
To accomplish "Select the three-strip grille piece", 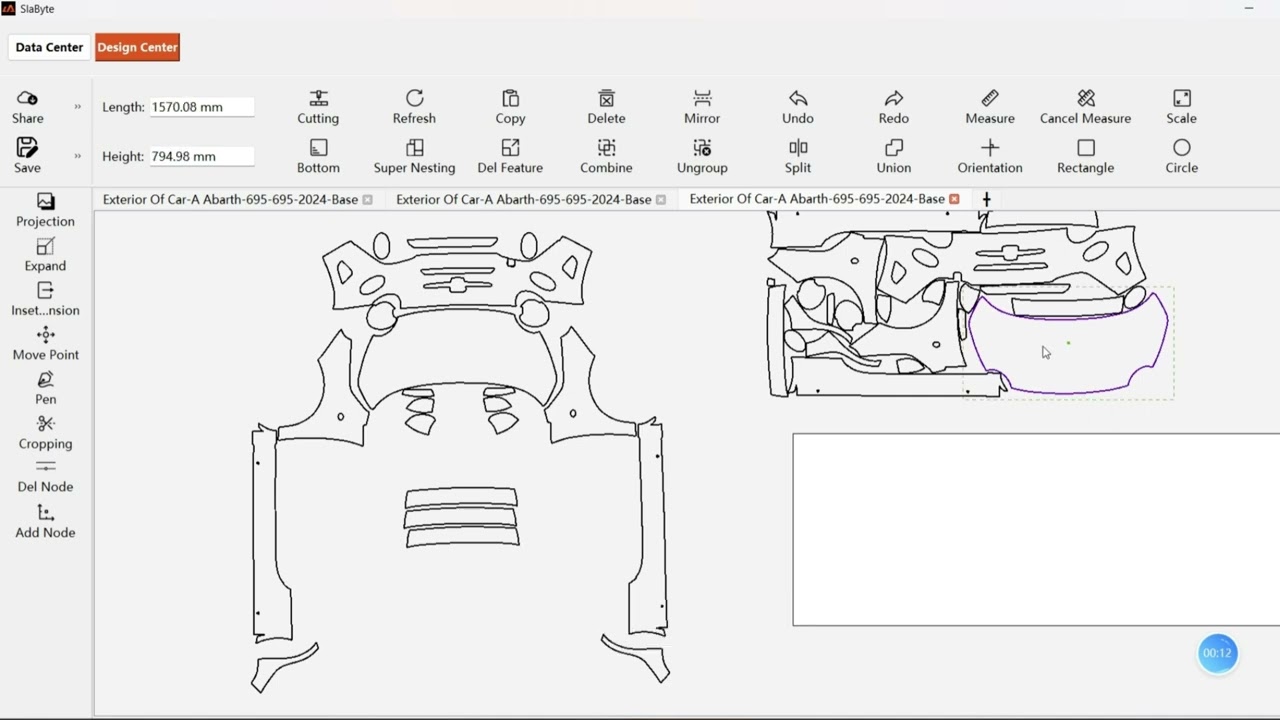I will 461,517.
